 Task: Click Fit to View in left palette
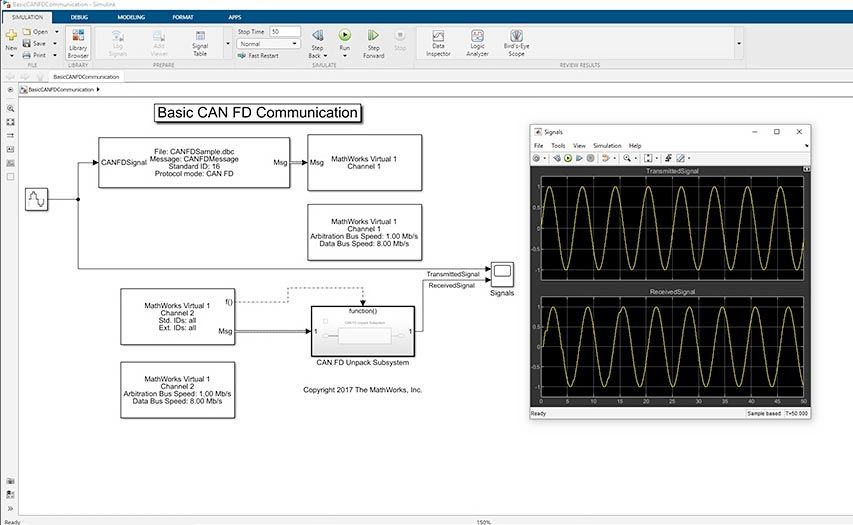(10, 121)
